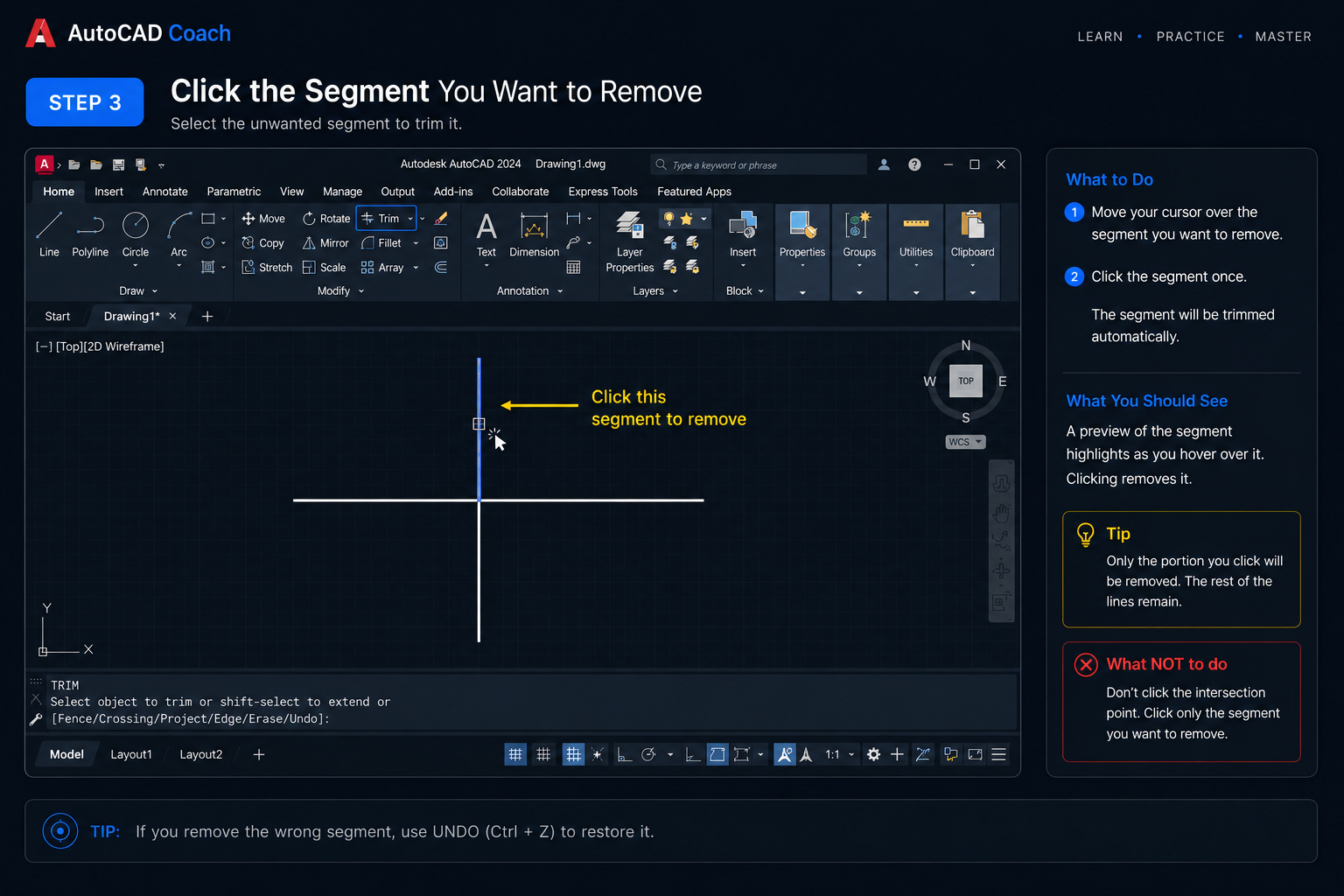Image resolution: width=1344 pixels, height=896 pixels.
Task: Expand the Draw panel
Action: 138,290
